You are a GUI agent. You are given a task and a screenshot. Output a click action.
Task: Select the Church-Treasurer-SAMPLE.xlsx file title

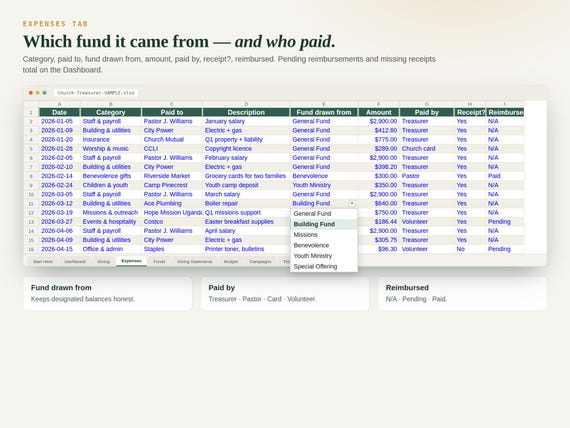96,93
